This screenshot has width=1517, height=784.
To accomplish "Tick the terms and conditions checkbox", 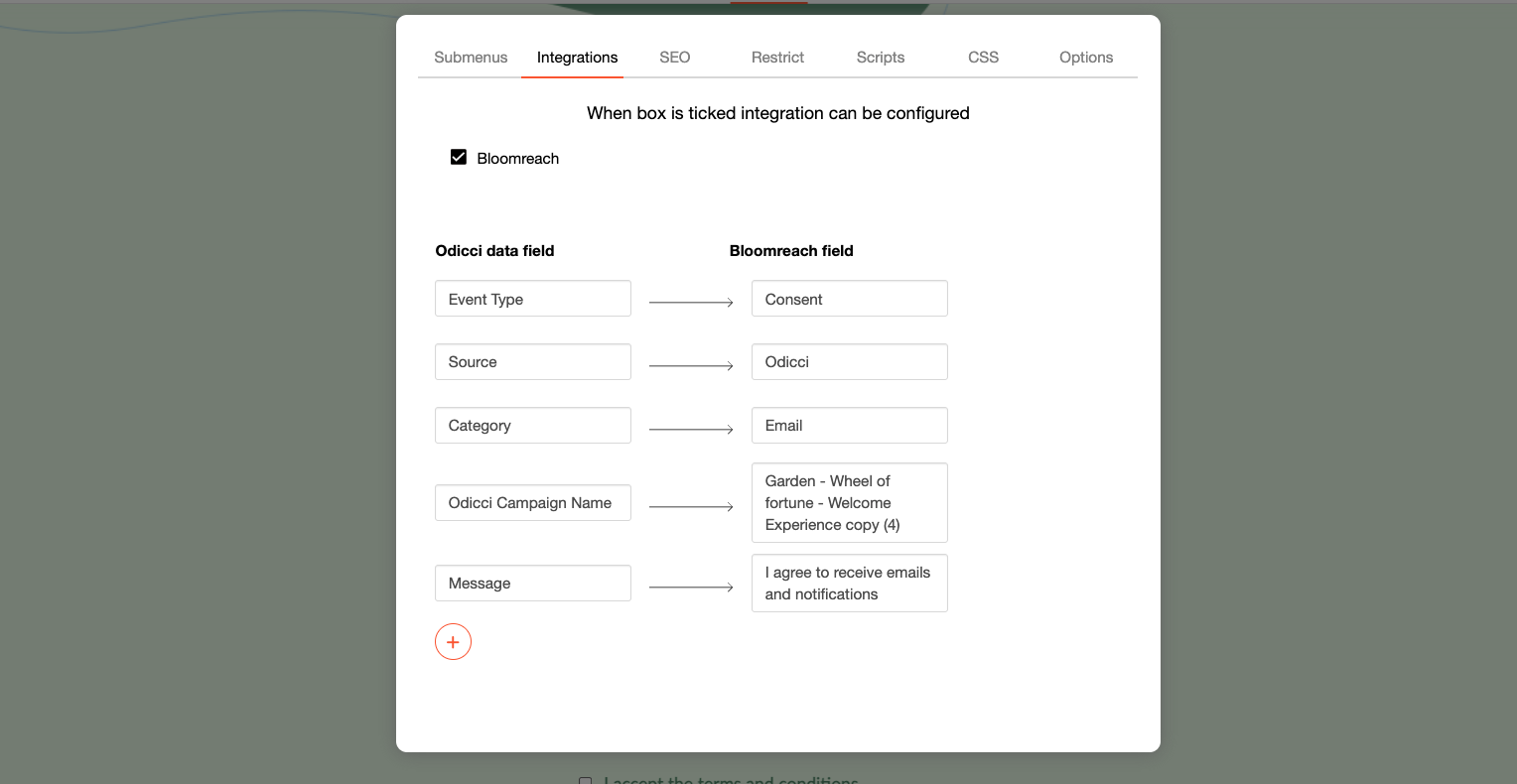I will [586, 781].
